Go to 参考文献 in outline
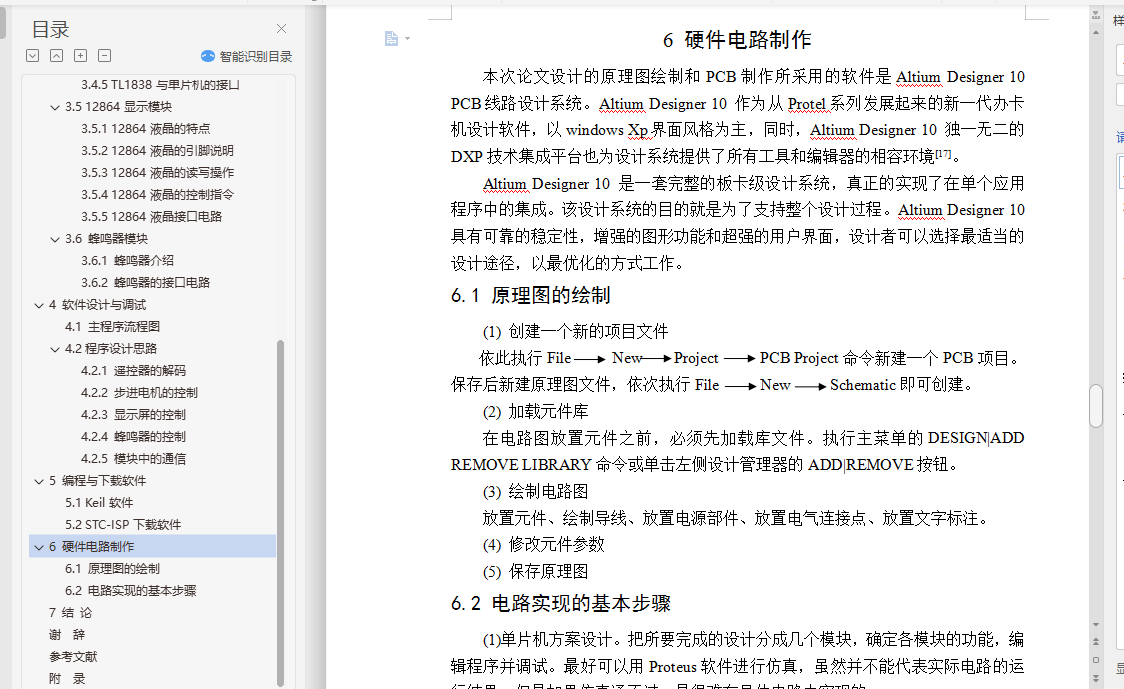 point(73,657)
